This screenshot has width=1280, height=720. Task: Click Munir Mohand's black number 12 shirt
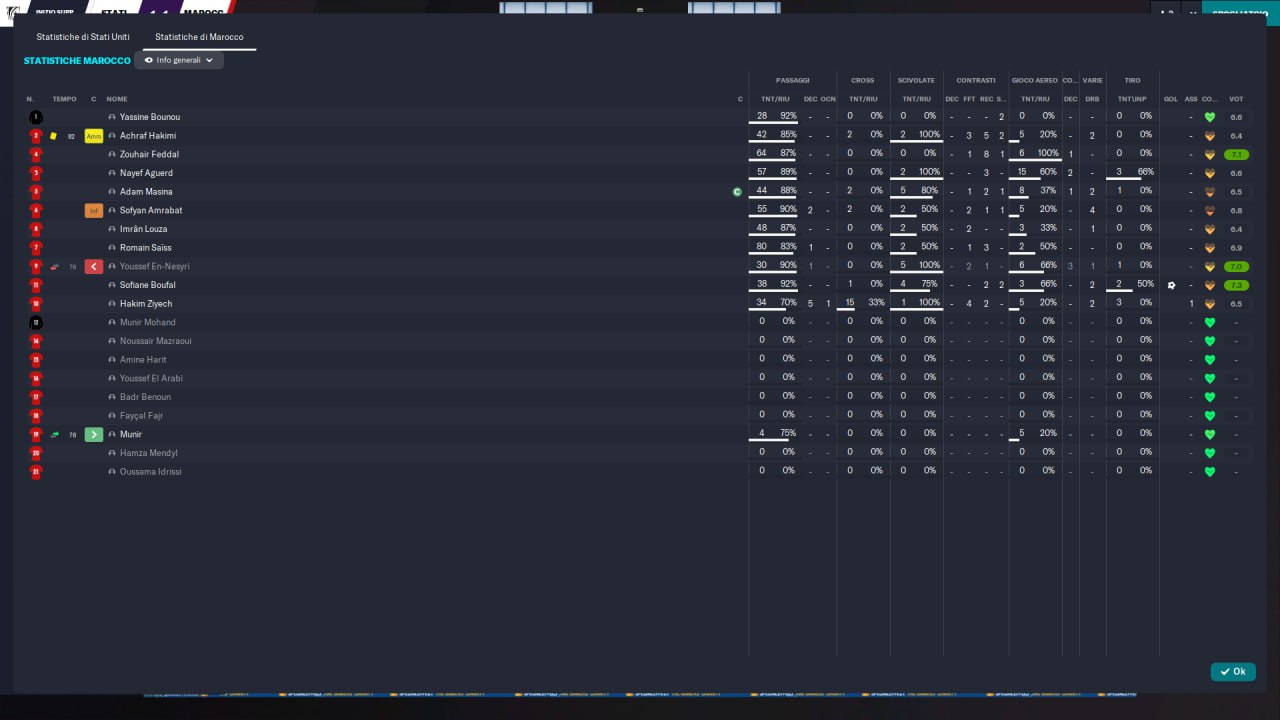coord(36,323)
